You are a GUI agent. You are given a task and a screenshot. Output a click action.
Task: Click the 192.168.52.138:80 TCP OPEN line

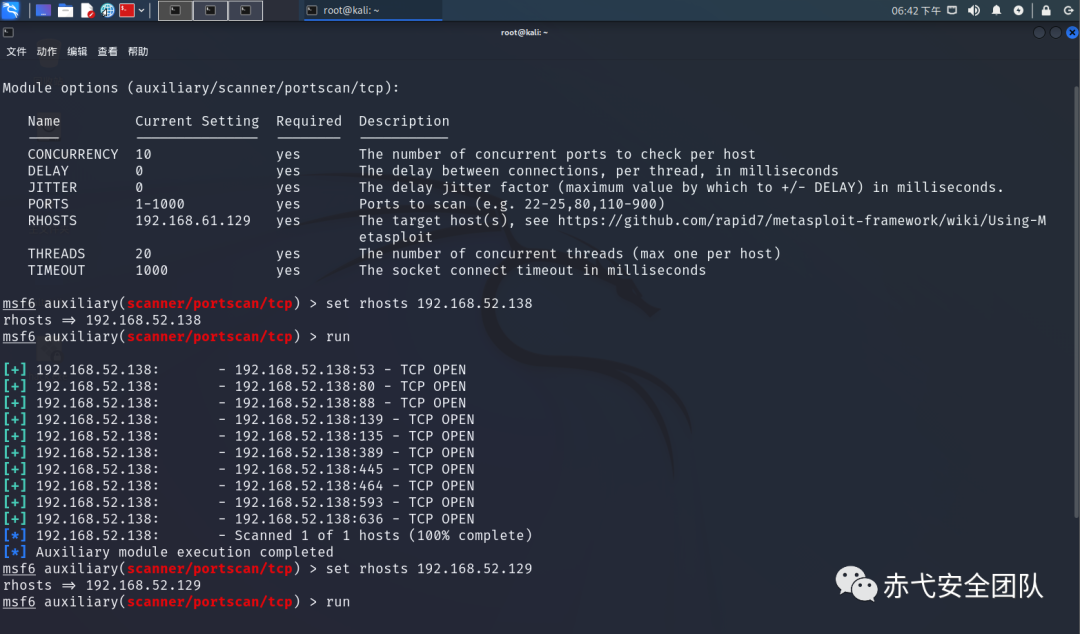pyautogui.click(x=234, y=387)
